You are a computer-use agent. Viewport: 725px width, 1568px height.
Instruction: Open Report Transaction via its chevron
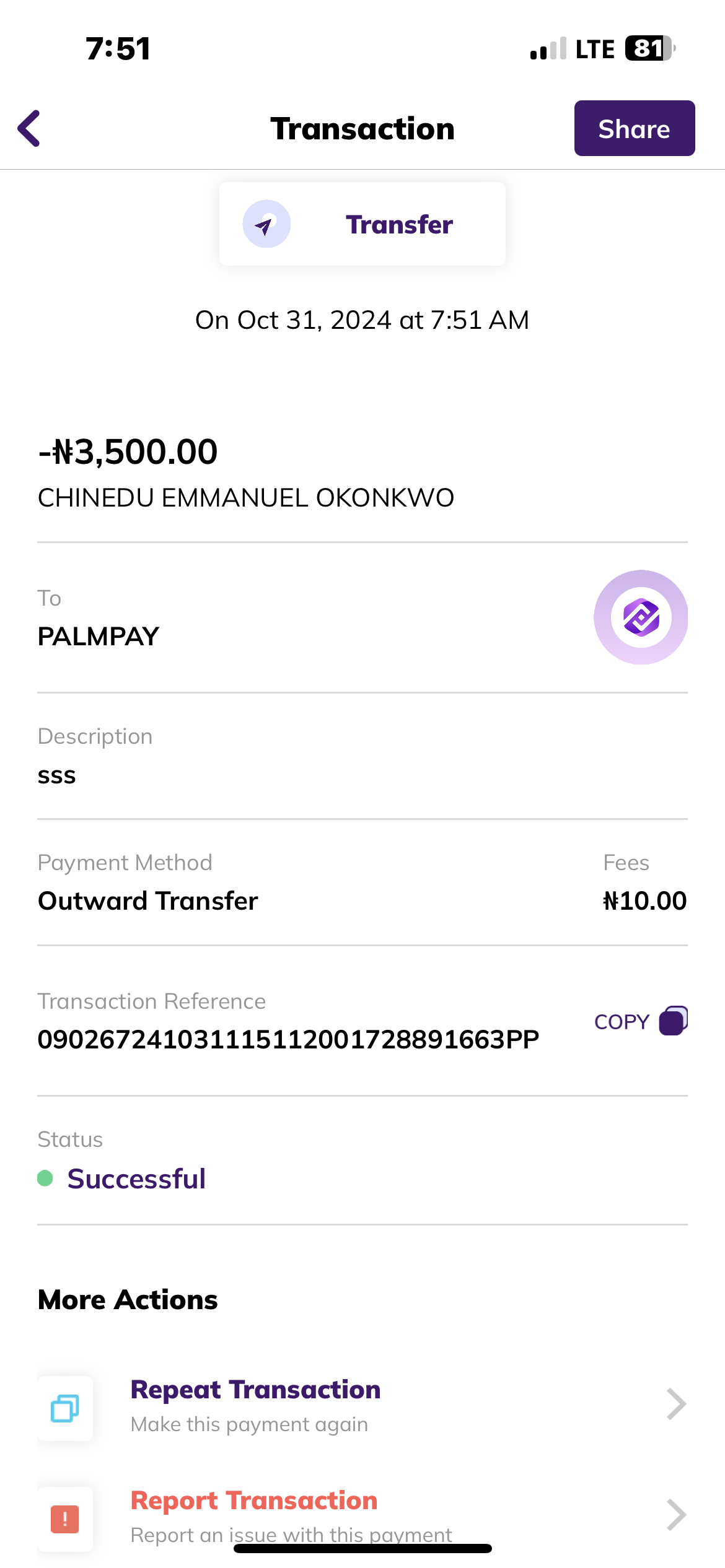(676, 1515)
